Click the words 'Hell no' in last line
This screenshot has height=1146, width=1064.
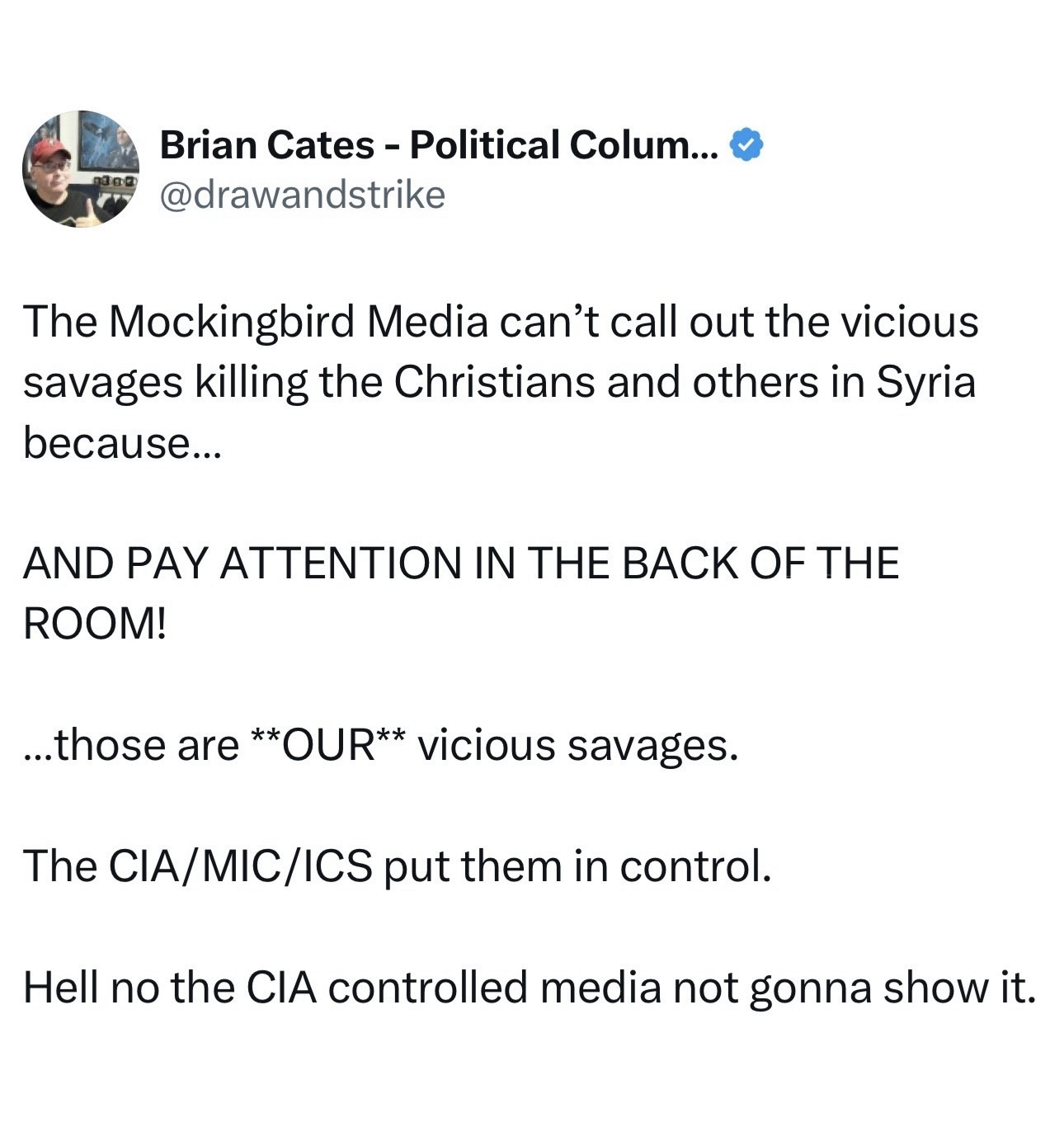click(91, 988)
